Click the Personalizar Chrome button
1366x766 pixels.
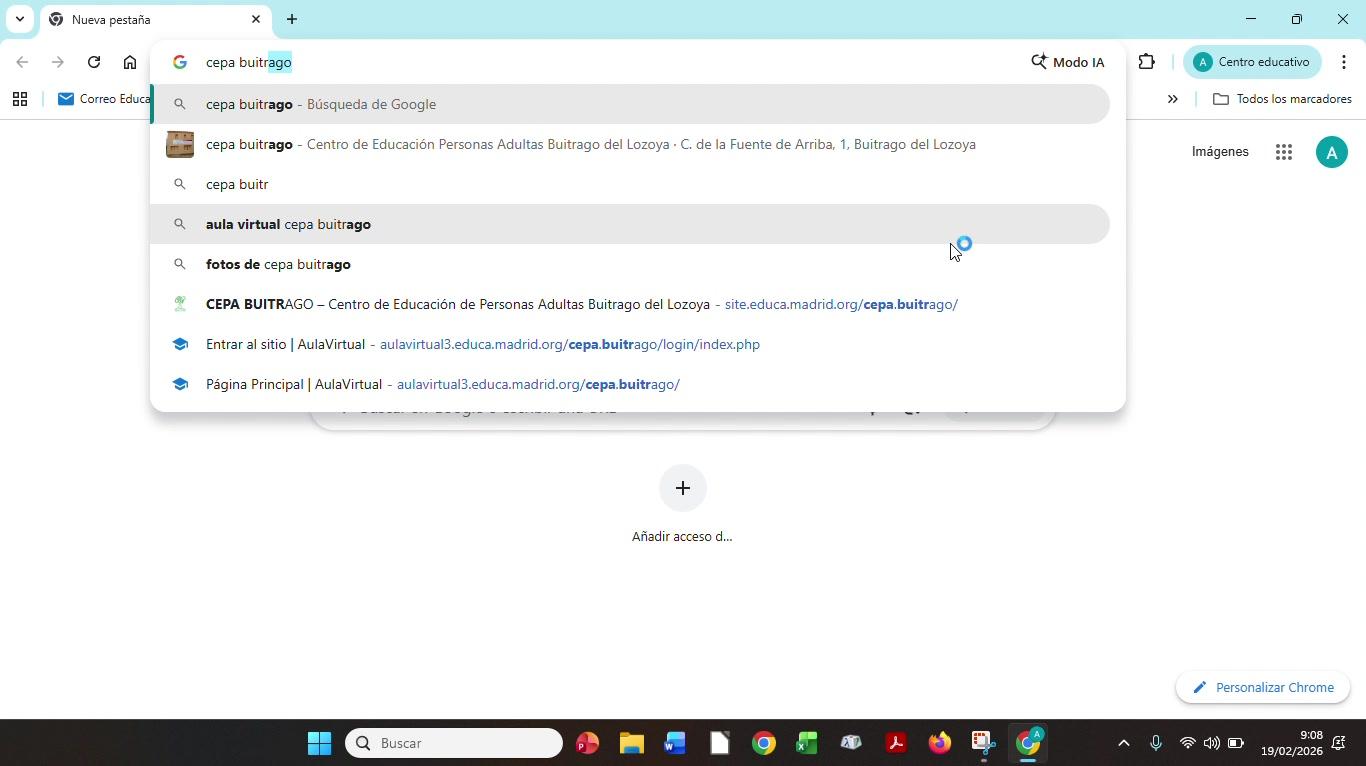coord(1263,688)
